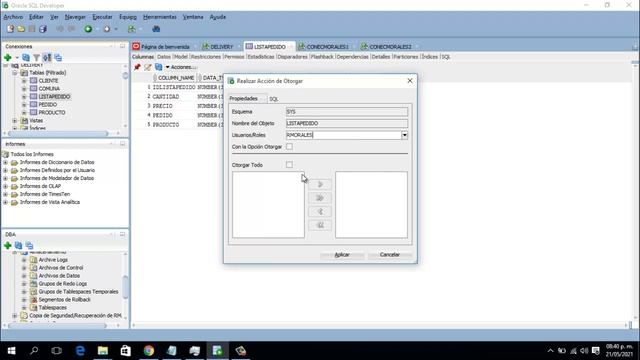640x360 pixels.
Task: Expand the Vistas tree node
Action: pos(15,120)
